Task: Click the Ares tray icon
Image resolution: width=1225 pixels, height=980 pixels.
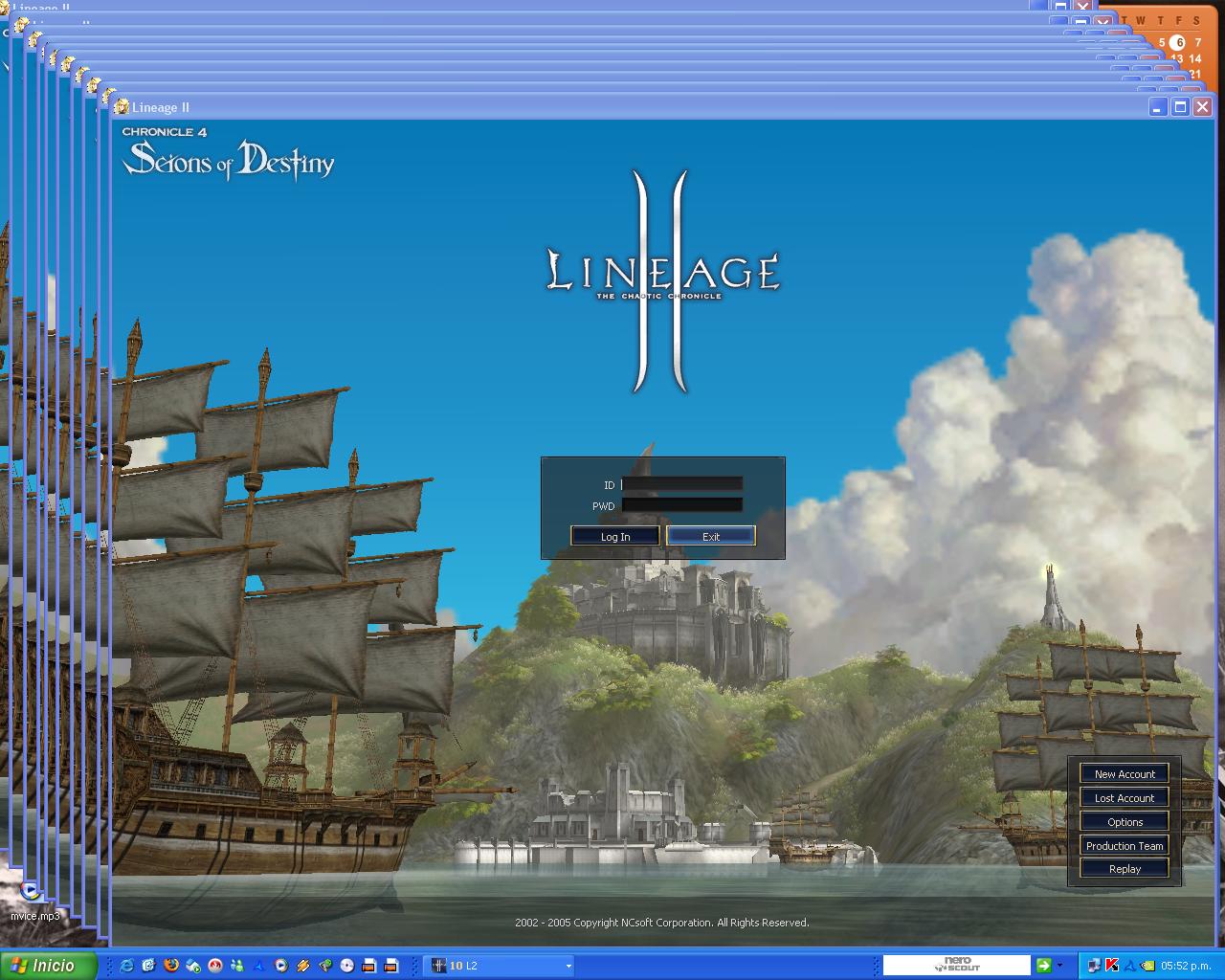Action: click(1129, 966)
